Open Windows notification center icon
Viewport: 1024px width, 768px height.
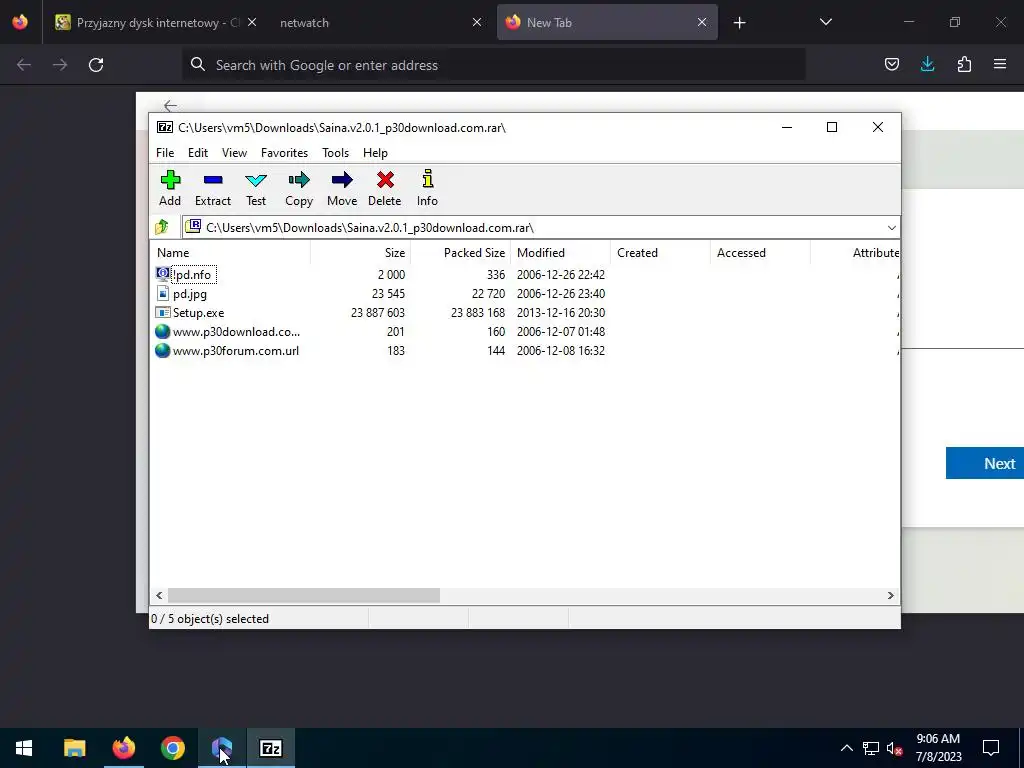[991, 748]
